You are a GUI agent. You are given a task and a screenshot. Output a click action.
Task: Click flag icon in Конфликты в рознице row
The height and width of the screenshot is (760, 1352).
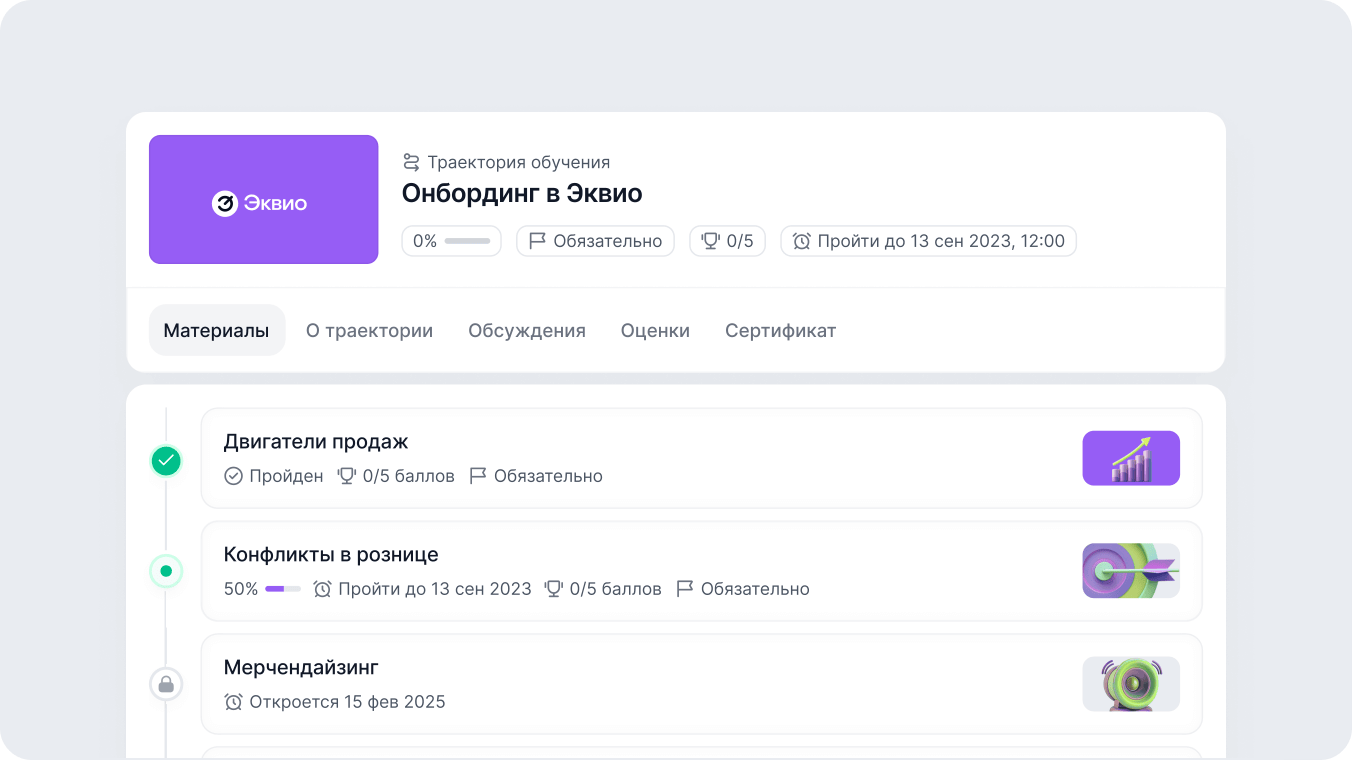pyautogui.click(x=684, y=589)
